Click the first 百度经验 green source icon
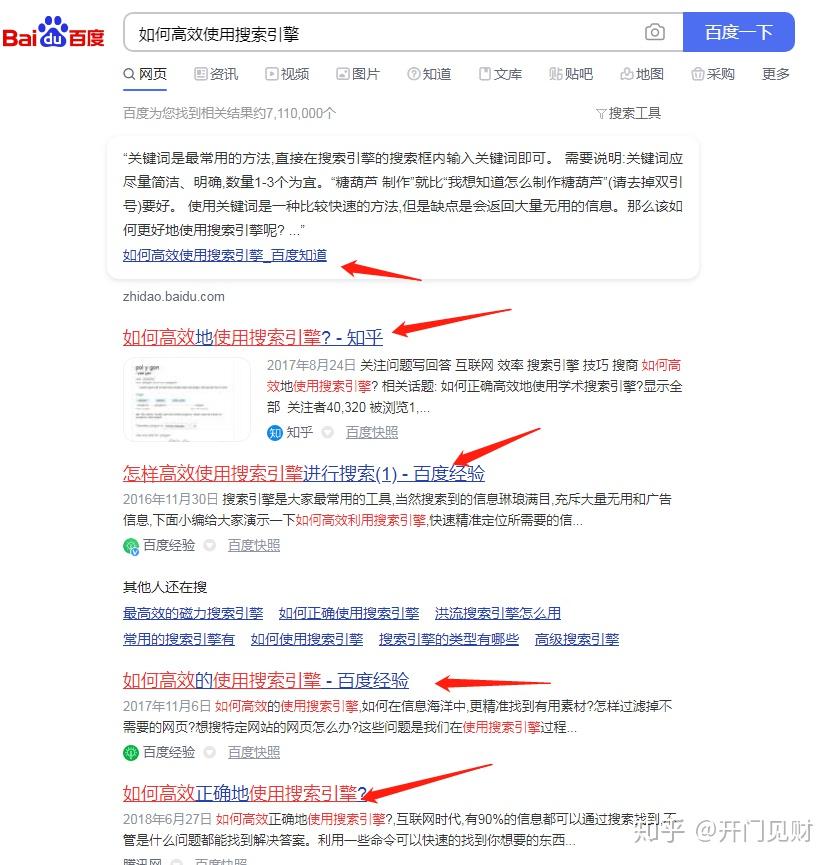Image resolution: width=834 pixels, height=865 pixels. [x=131, y=546]
